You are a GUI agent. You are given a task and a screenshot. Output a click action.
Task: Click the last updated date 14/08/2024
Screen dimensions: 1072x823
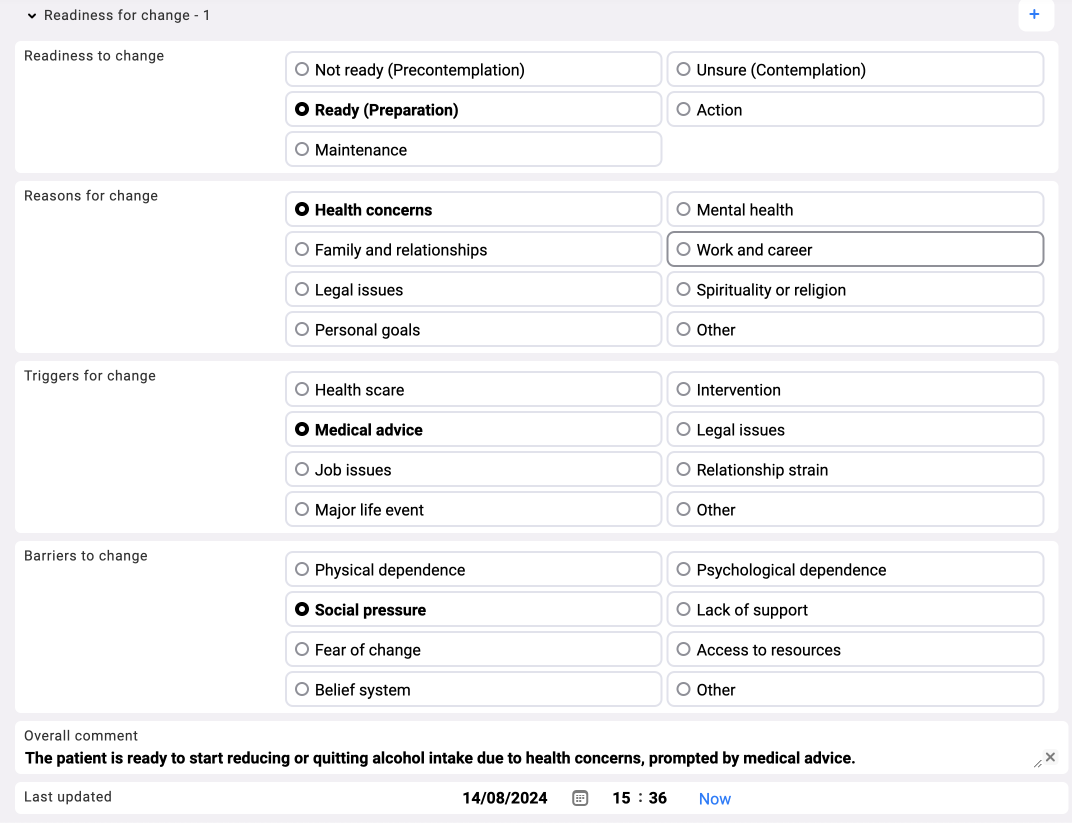505,798
